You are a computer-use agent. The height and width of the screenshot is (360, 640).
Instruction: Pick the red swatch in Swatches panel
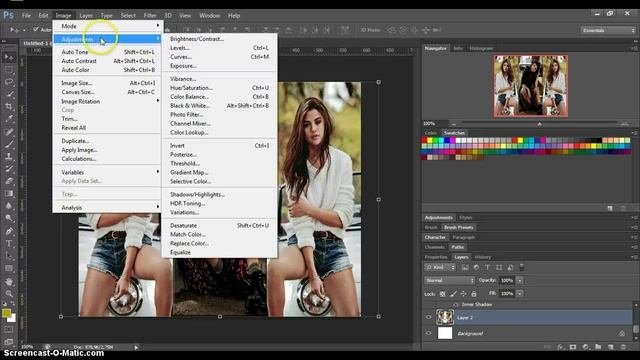point(424,140)
